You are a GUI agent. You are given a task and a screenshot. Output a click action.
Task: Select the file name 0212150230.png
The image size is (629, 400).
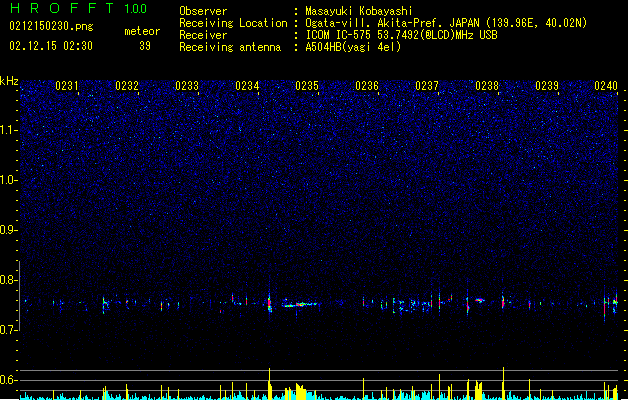(x=51, y=26)
